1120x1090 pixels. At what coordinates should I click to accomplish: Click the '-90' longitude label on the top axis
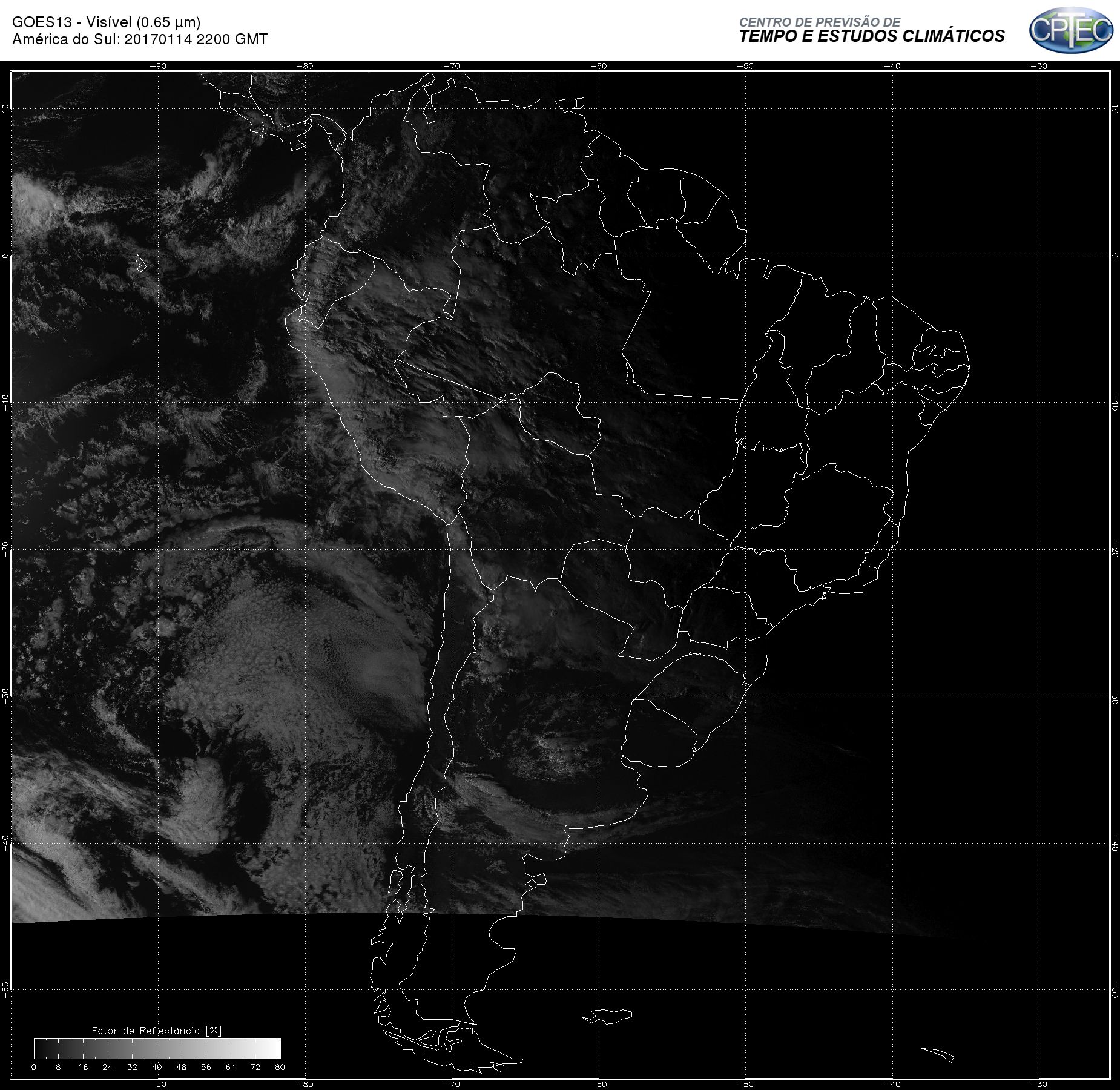(x=157, y=66)
